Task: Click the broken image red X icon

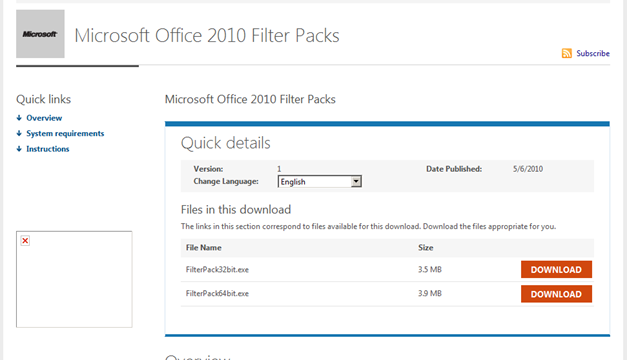Action: [x=25, y=240]
